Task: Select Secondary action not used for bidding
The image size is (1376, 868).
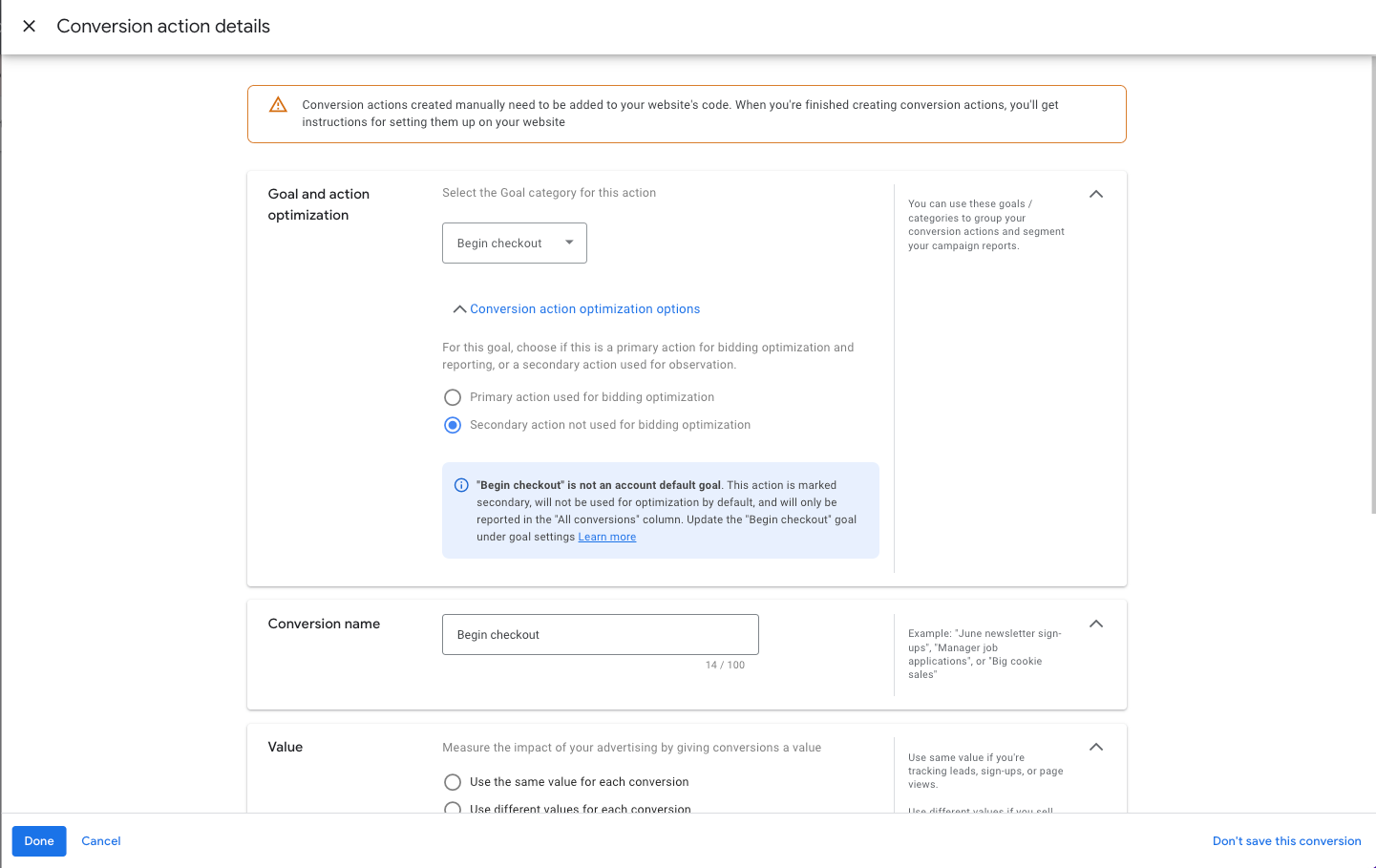Action: click(x=453, y=425)
